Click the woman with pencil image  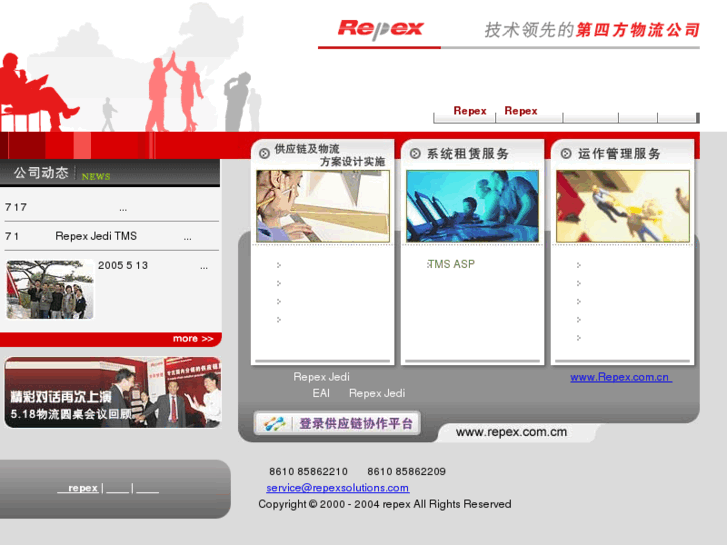click(x=323, y=206)
